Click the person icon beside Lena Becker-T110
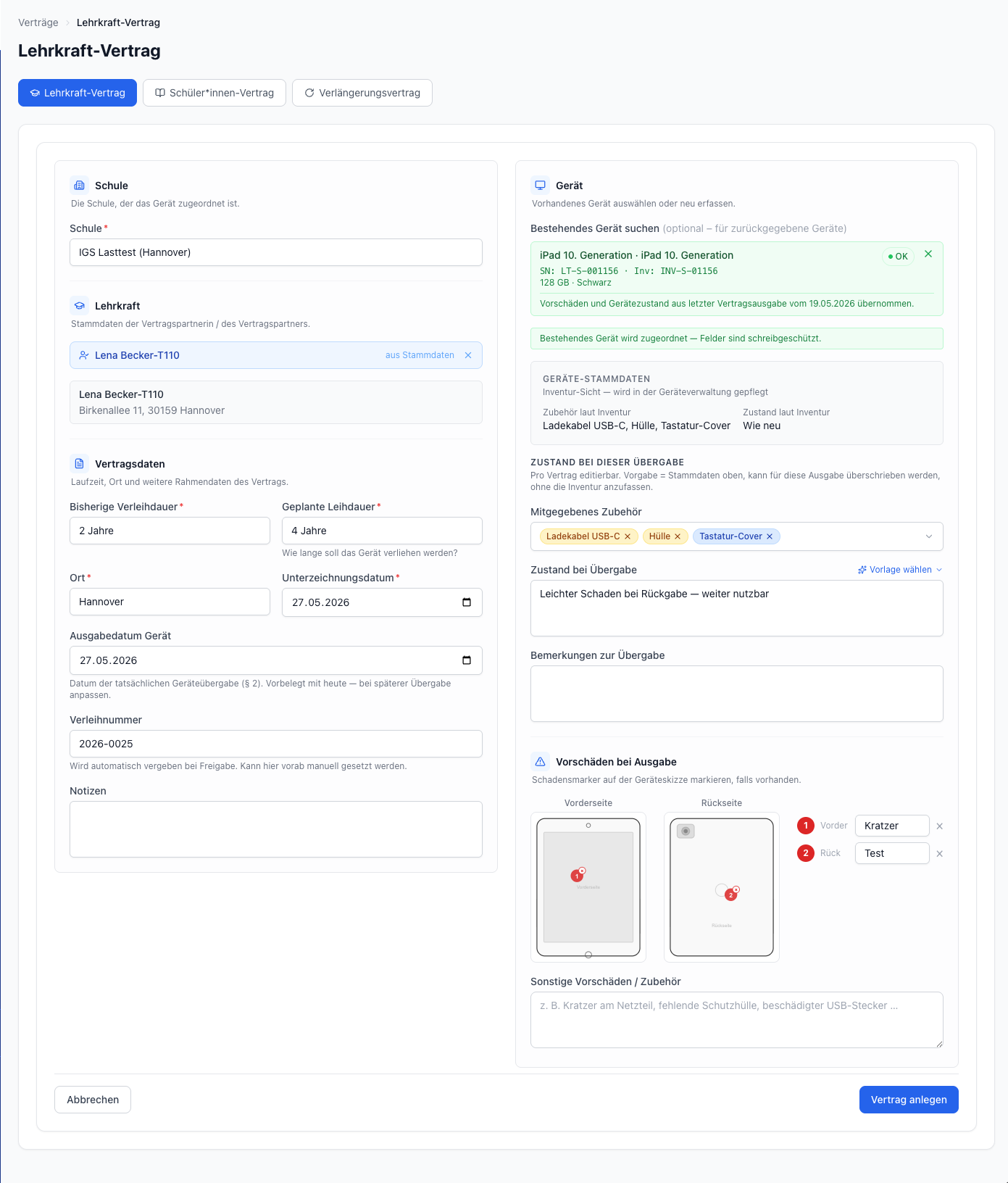Screen dimensions: 1008x1183 point(84,355)
